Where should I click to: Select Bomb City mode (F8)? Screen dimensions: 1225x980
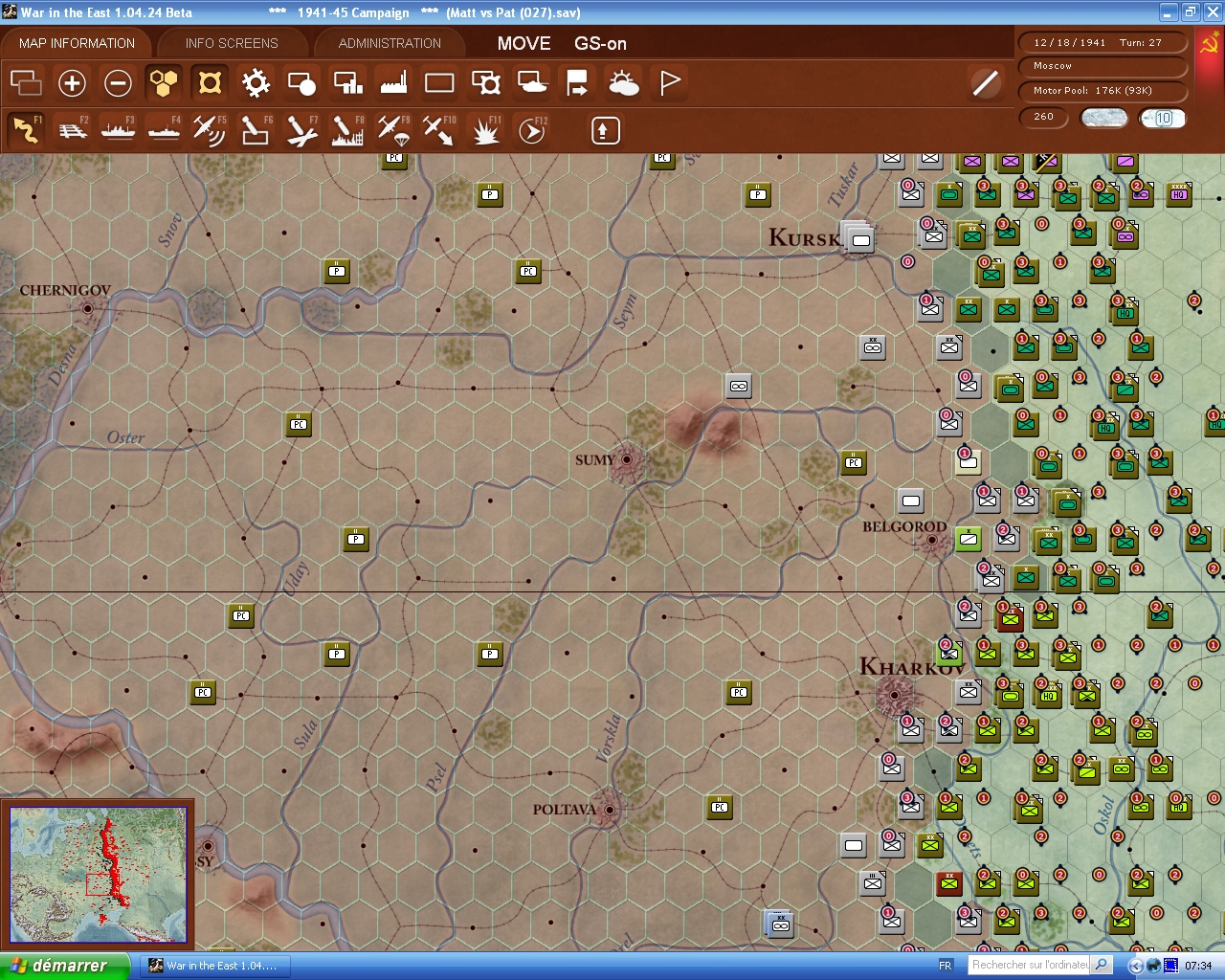347,130
